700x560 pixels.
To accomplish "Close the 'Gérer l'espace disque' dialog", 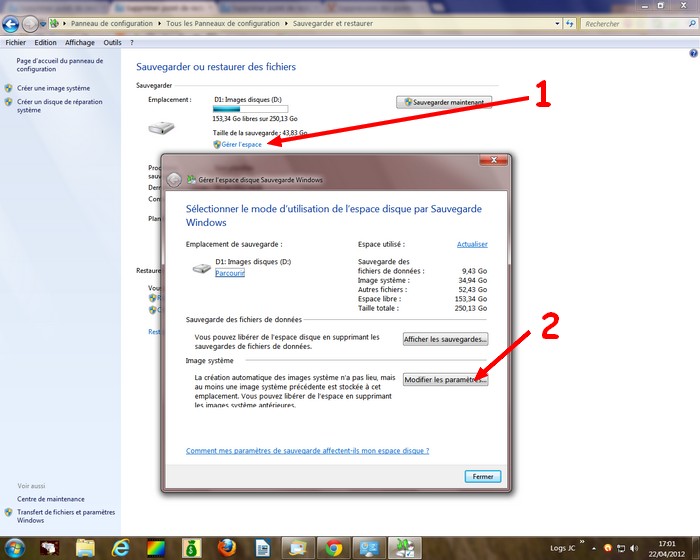I will (x=493, y=160).
